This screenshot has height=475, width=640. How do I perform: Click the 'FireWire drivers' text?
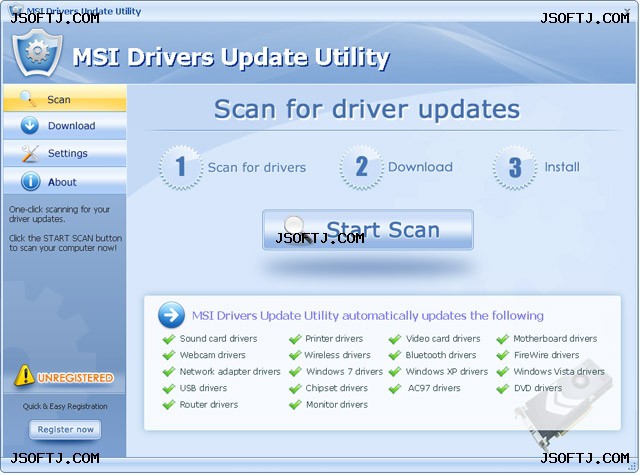click(x=547, y=355)
